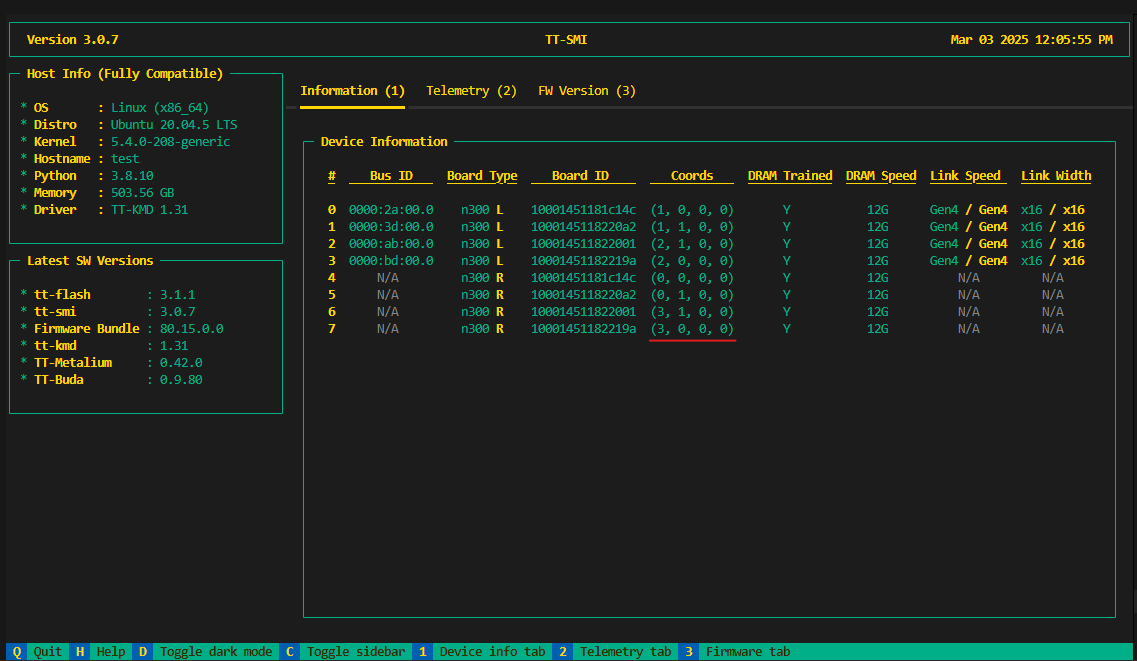
Task: Click the DRAM Speed column header
Action: pos(881,176)
